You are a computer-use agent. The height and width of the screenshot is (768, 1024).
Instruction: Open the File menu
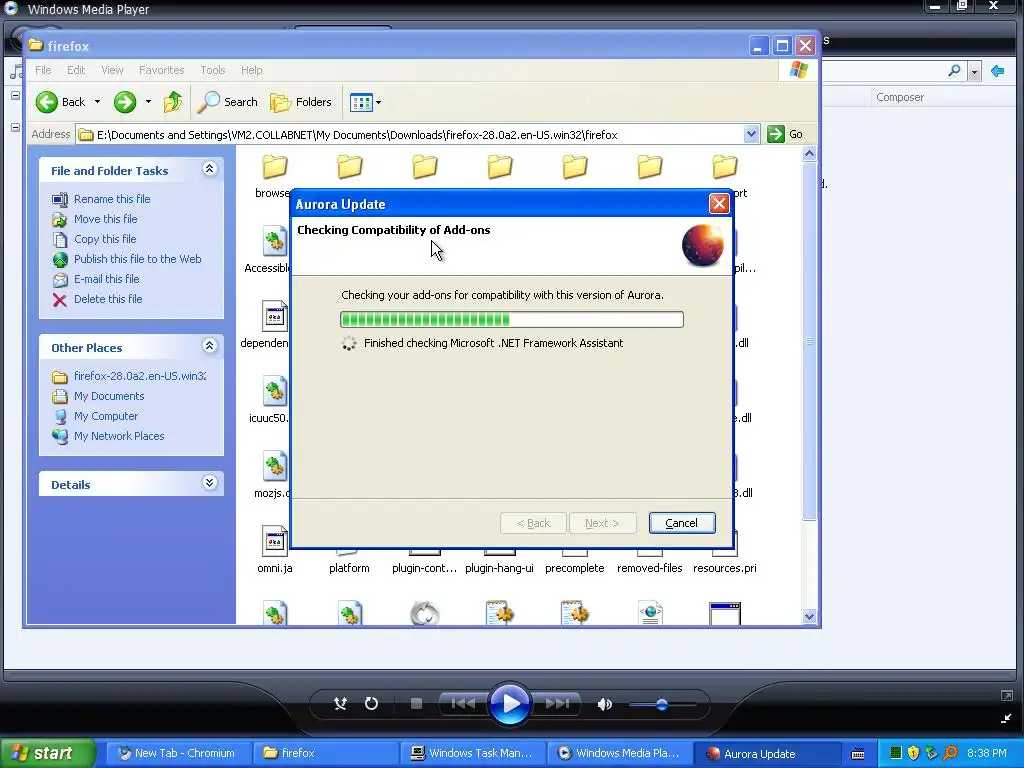coord(43,70)
